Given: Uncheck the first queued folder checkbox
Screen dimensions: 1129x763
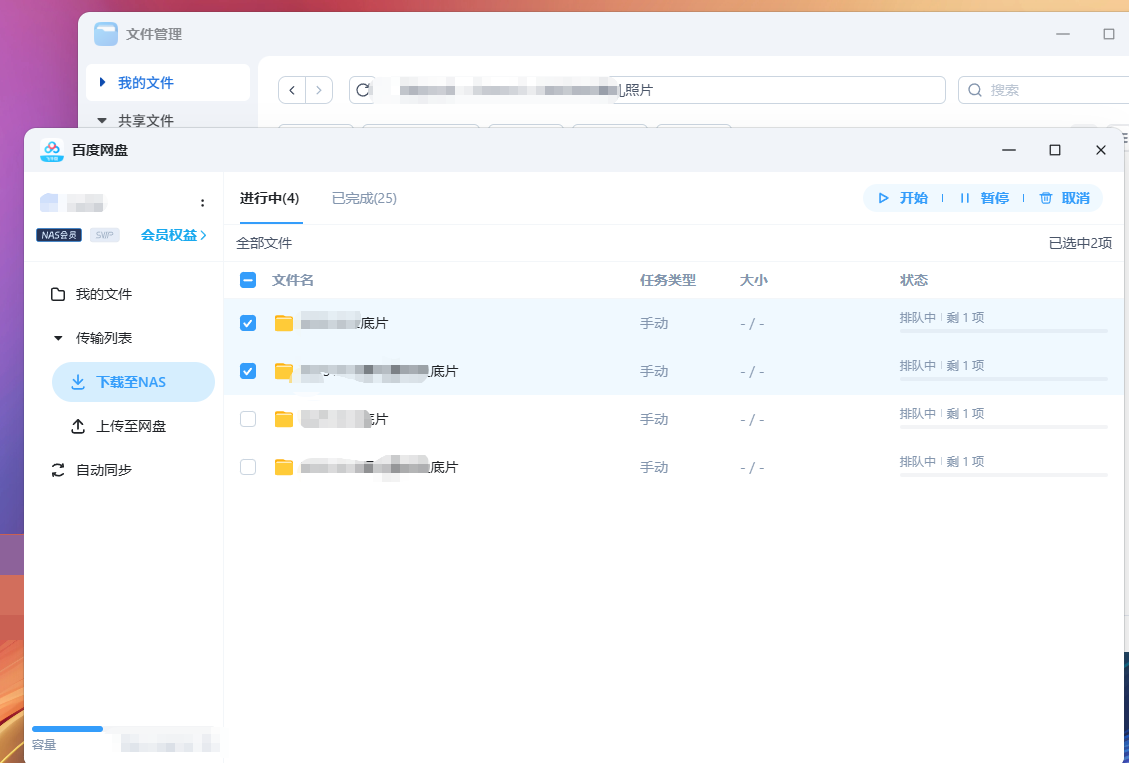Looking at the screenshot, I should click(248, 322).
